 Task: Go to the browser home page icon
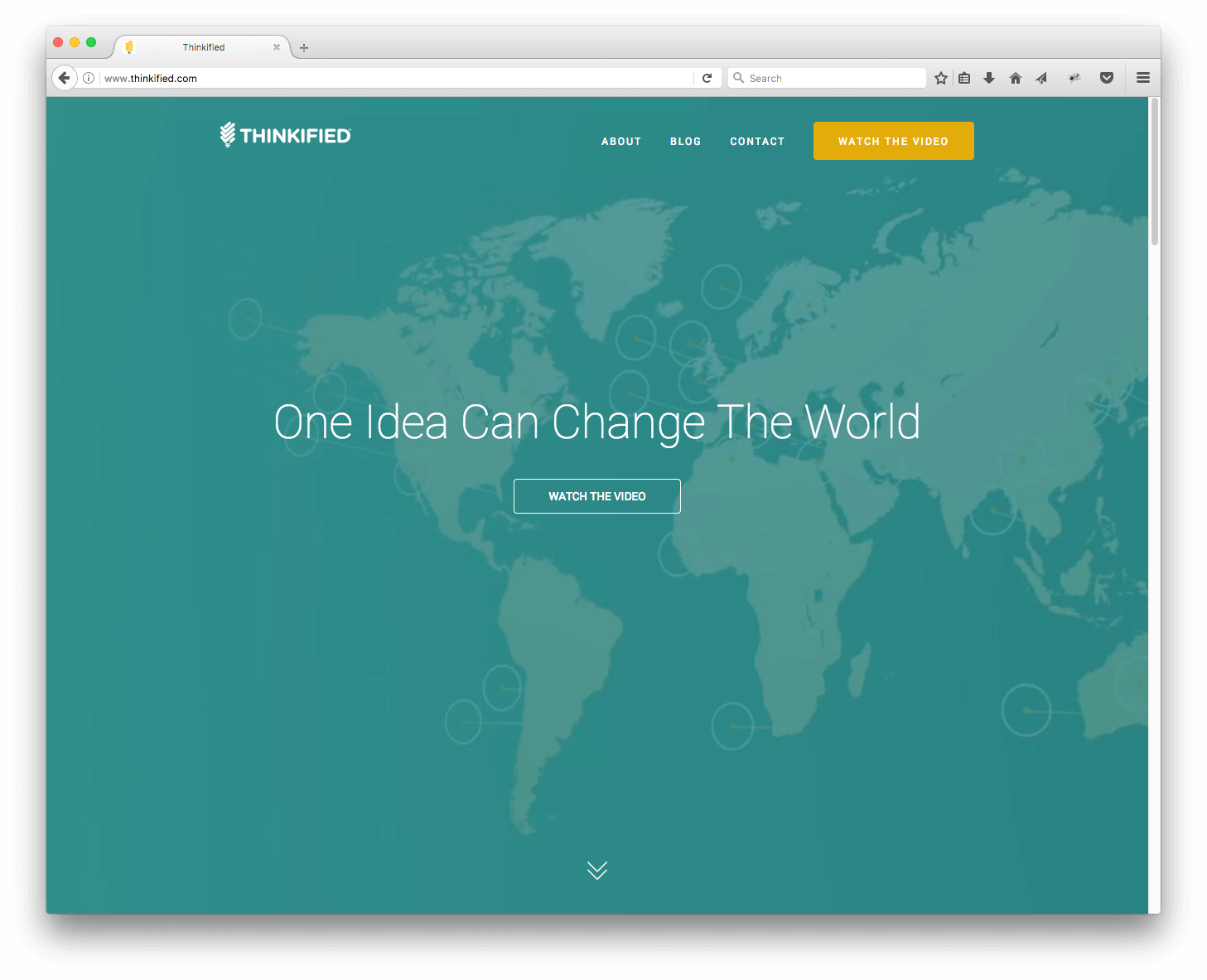pos(1015,78)
